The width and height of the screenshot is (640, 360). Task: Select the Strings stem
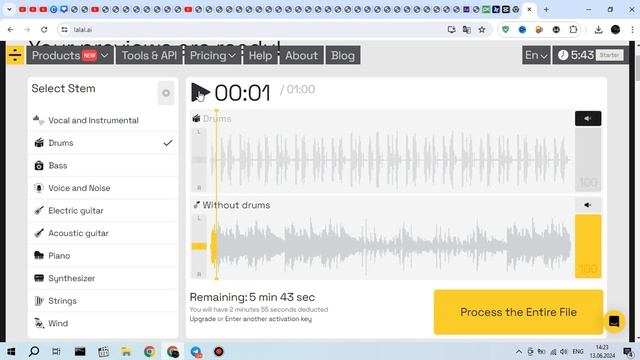(x=103, y=301)
